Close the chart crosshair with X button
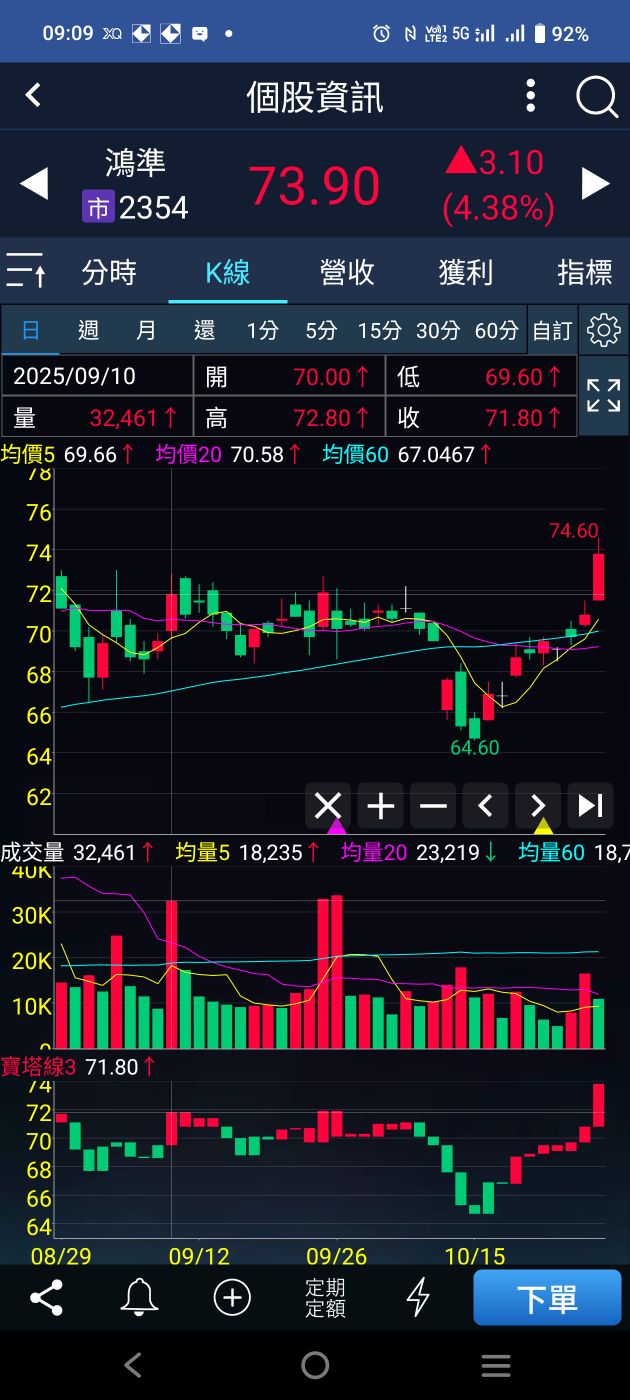 (328, 805)
